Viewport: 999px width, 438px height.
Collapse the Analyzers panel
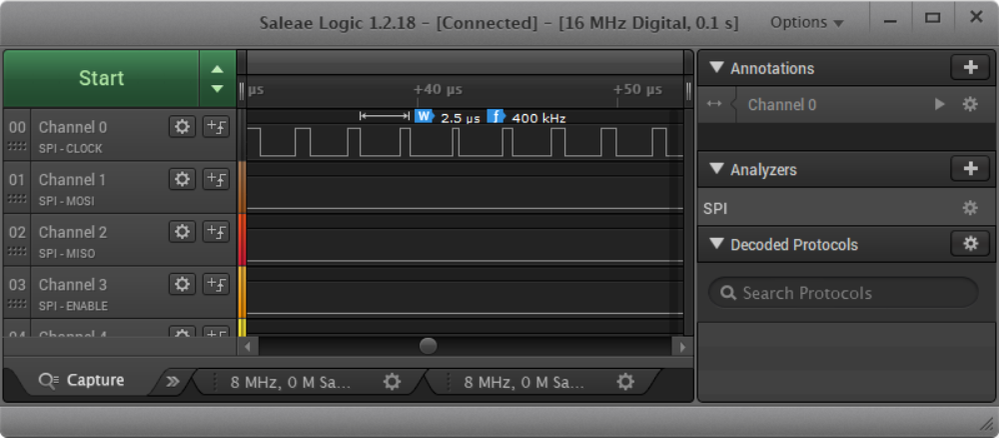[717, 169]
